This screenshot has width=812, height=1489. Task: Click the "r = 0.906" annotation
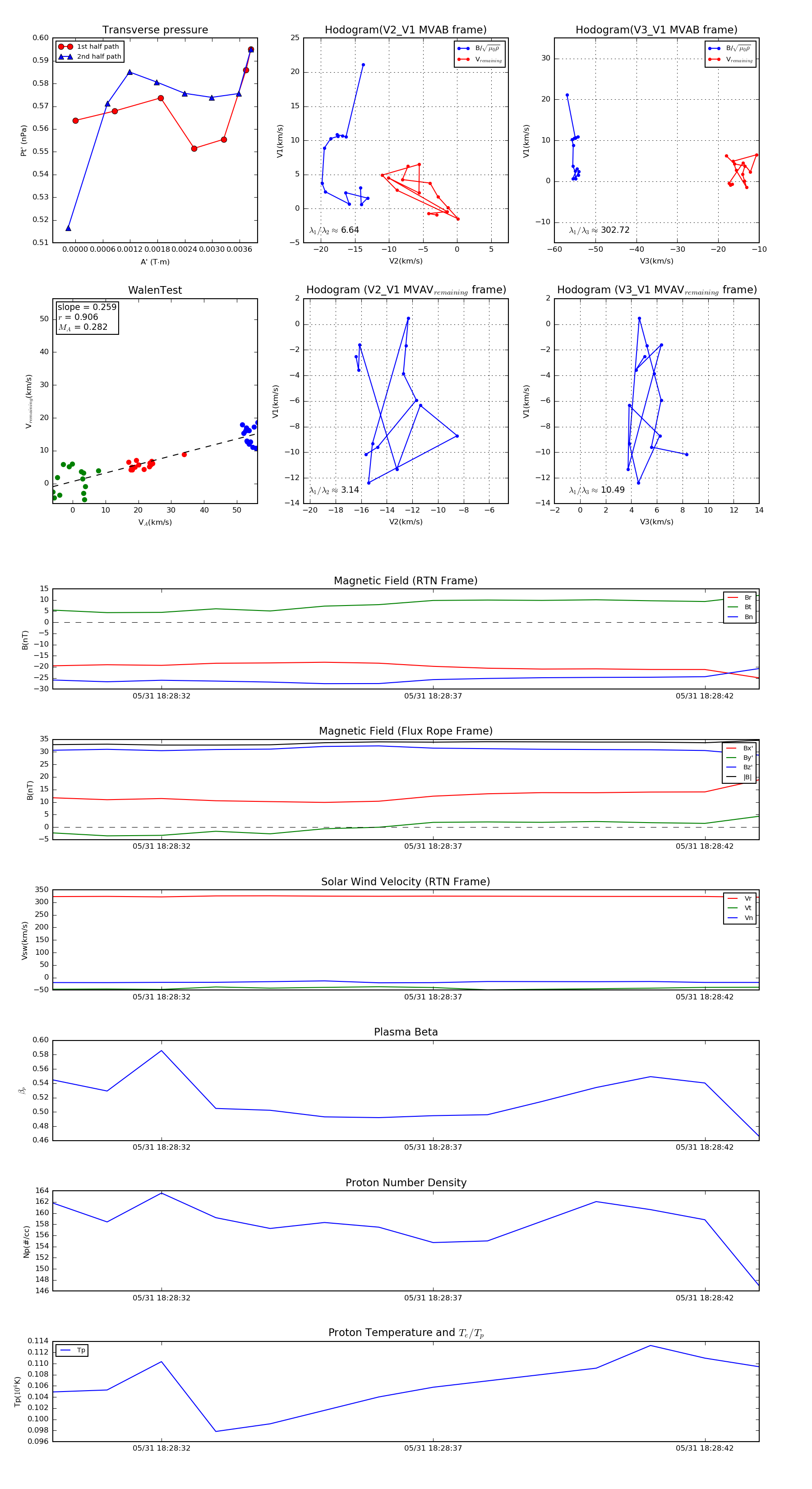pyautogui.click(x=78, y=317)
